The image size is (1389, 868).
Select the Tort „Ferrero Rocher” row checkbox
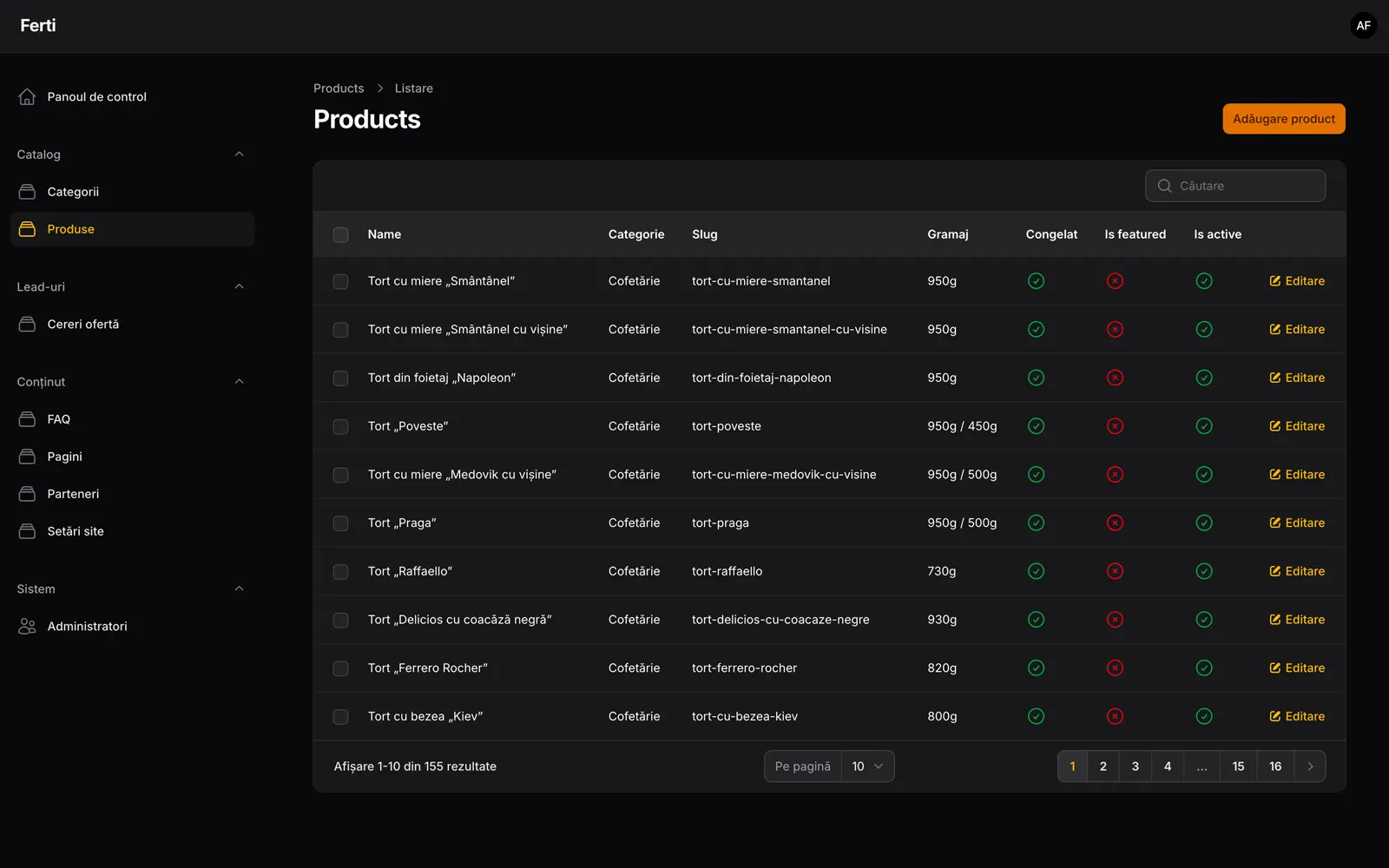(340, 668)
